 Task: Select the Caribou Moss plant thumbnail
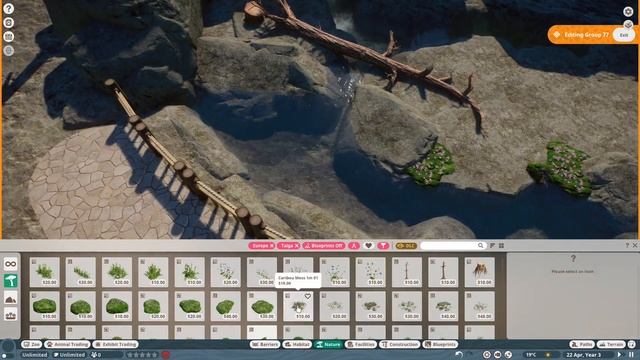[298, 306]
